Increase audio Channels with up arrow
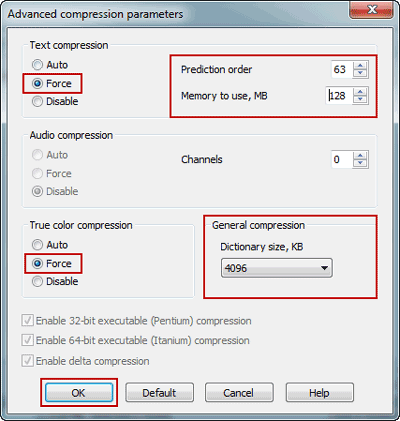 point(360,156)
